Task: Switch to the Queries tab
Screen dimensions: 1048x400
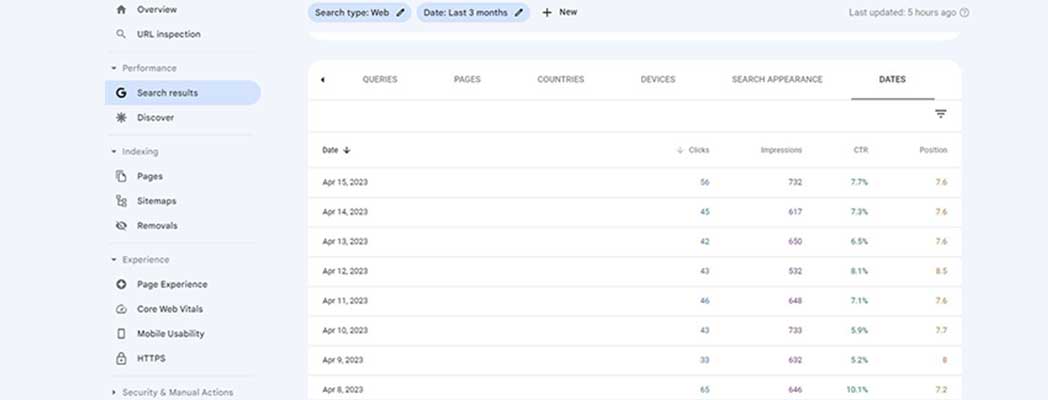Action: pos(379,80)
